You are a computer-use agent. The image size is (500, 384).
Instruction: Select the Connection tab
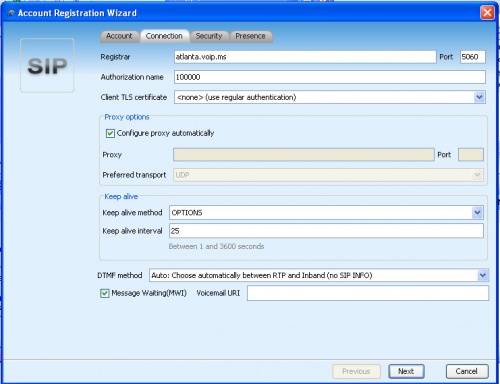click(164, 36)
